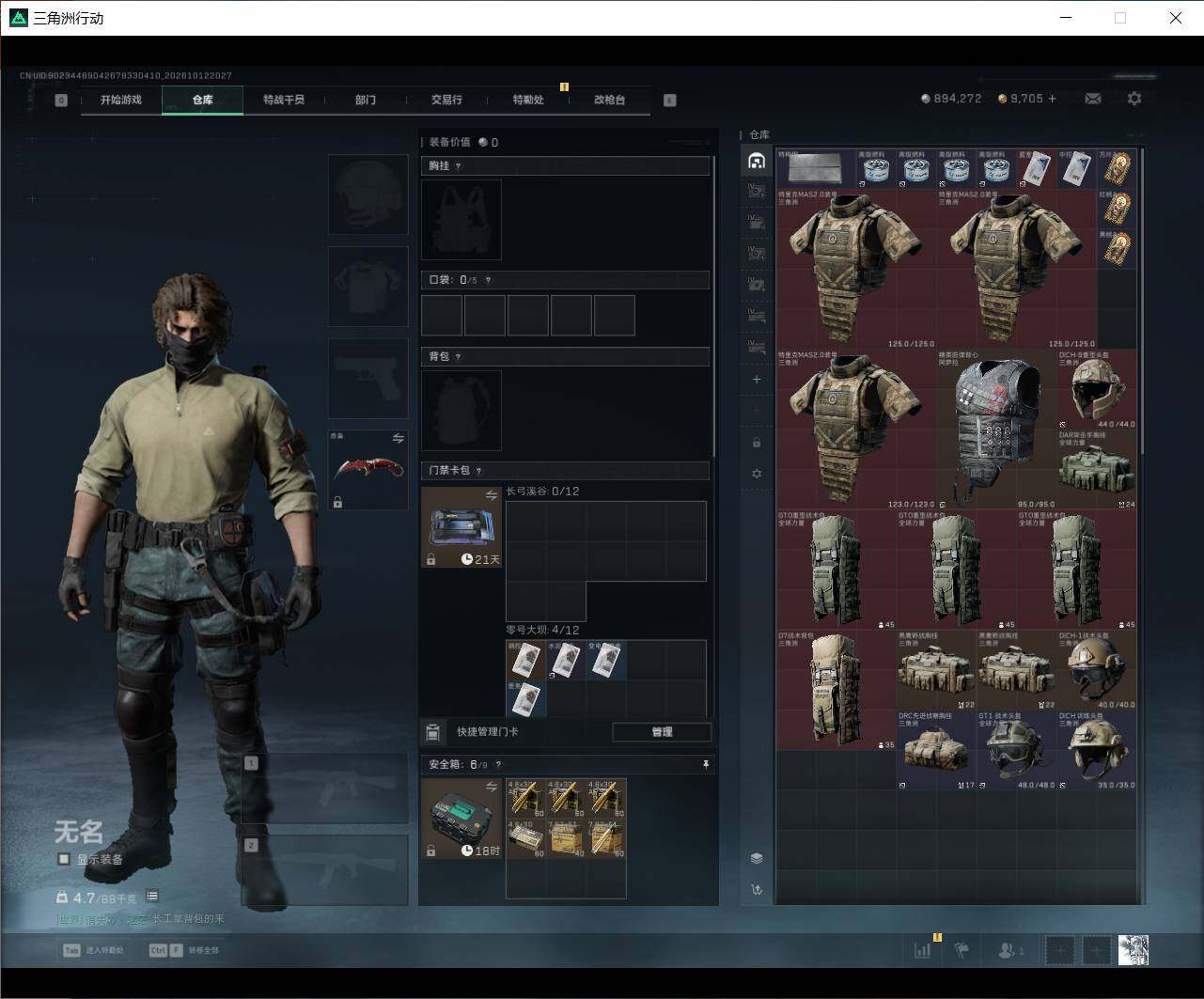
Task: Click the warehouse sidebar lock icon
Action: pyautogui.click(x=757, y=442)
